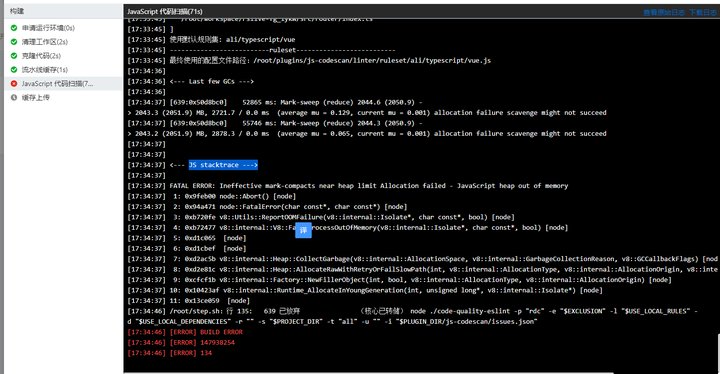Image resolution: width=720 pixels, height=374 pixels.
Task: Click the red '[ERROR] 147938254' line
Action: [181, 343]
